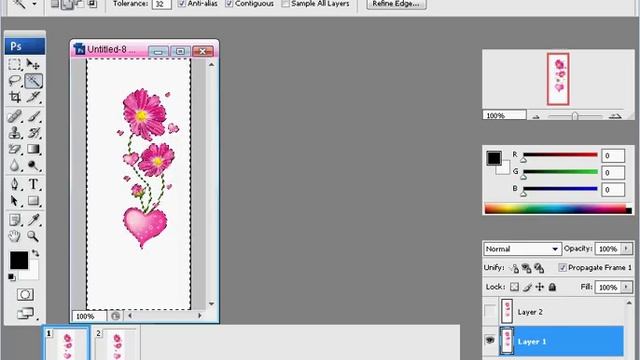The width and height of the screenshot is (640, 360).
Task: Click Navigator zoom in button
Action: pyautogui.click(x=615, y=116)
